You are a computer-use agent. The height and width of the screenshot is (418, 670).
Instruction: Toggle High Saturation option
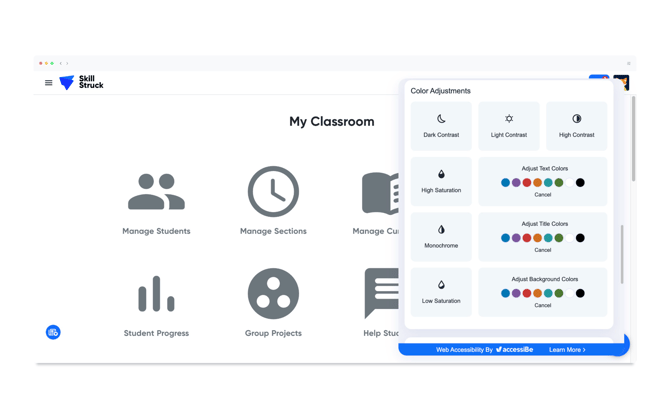[x=441, y=182]
